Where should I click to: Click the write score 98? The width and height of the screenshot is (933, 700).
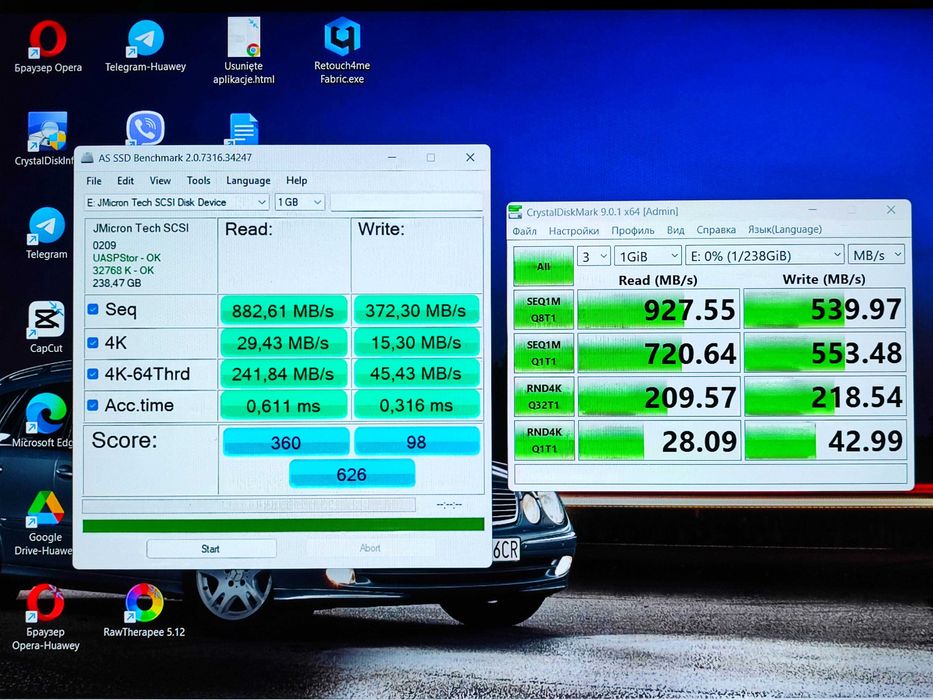point(417,442)
